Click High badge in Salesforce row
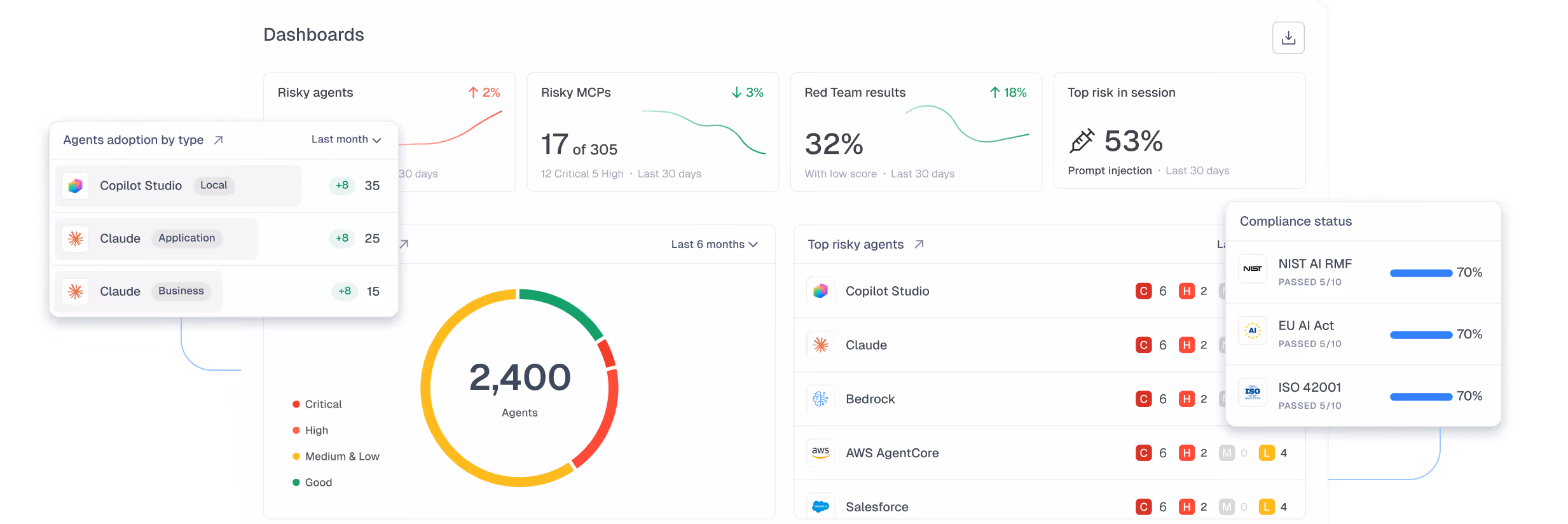 click(1186, 507)
